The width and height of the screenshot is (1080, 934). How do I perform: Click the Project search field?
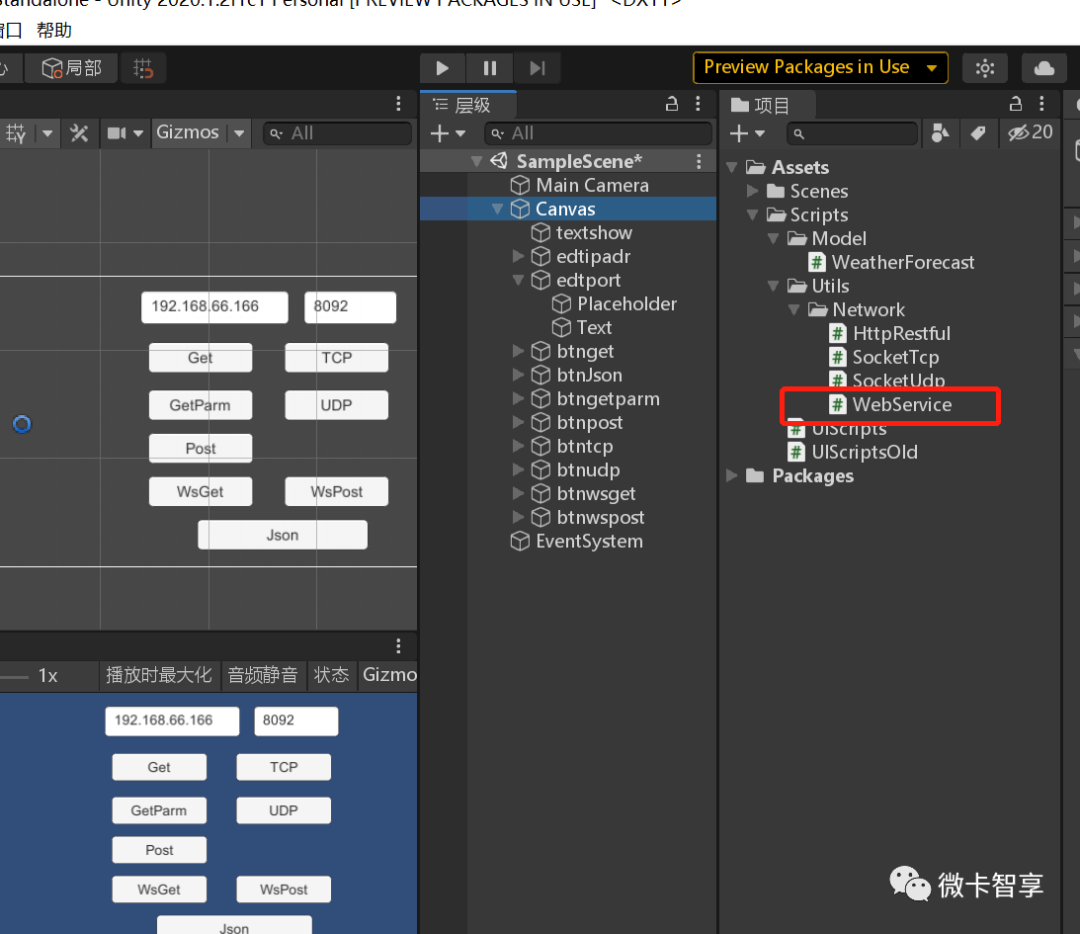(853, 134)
